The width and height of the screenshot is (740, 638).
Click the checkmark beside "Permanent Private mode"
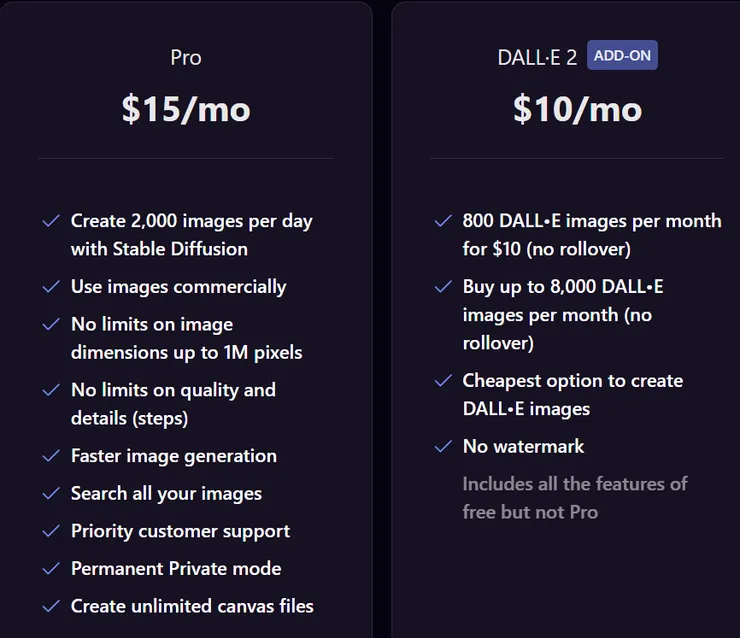(51, 569)
